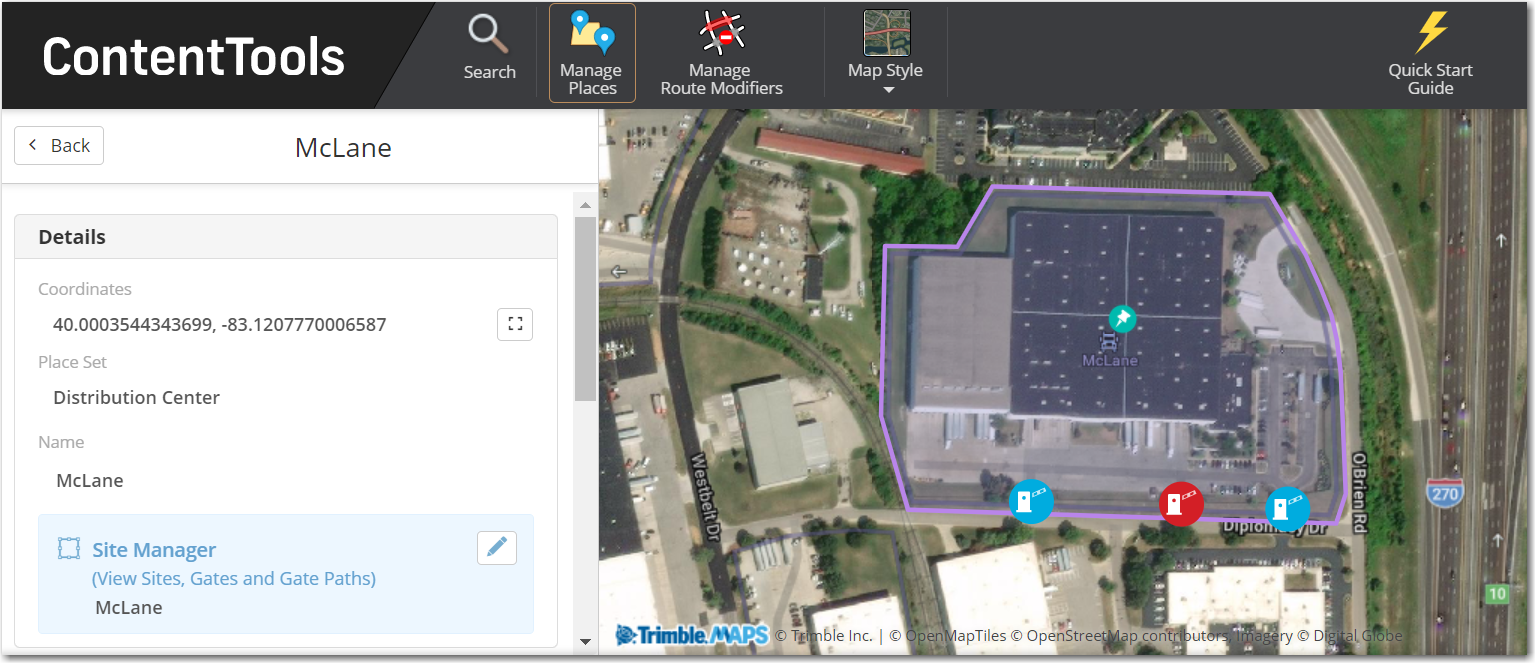Image resolution: width=1535 pixels, height=663 pixels.
Task: Click the exit 10 green sign
Action: [x=1497, y=593]
